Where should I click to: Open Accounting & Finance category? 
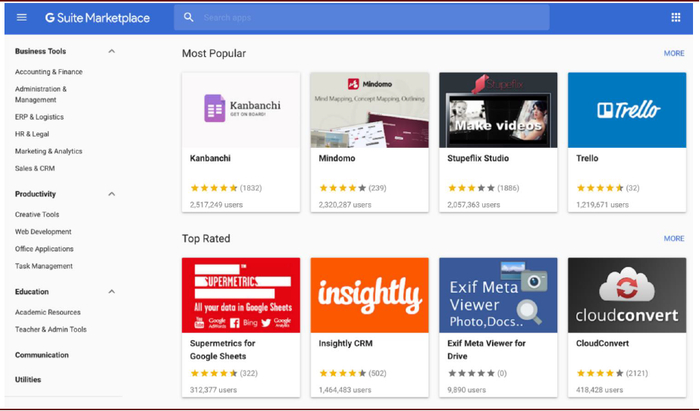coord(49,72)
